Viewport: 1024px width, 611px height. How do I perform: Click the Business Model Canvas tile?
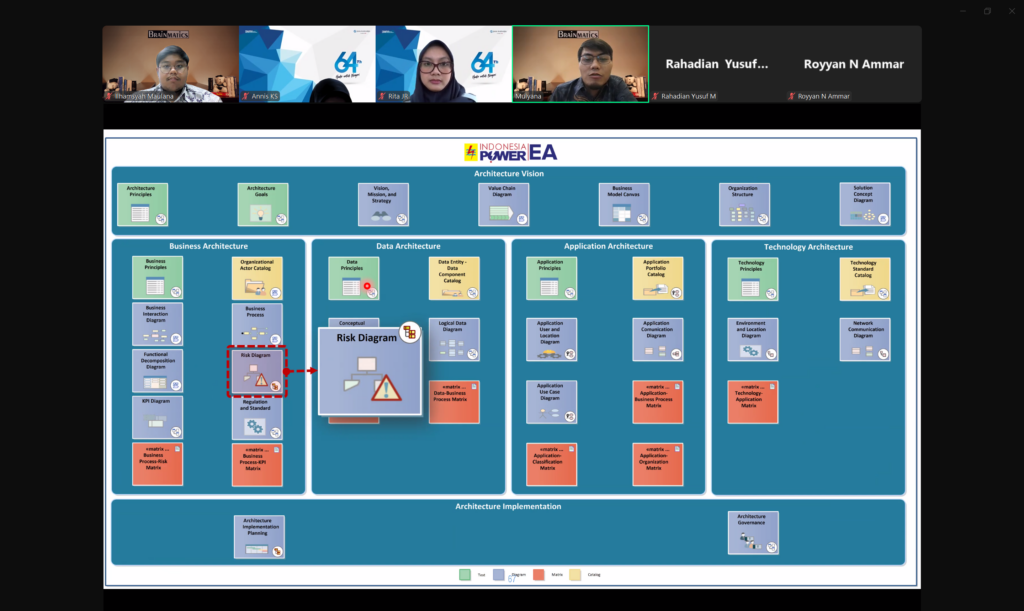tap(624, 205)
